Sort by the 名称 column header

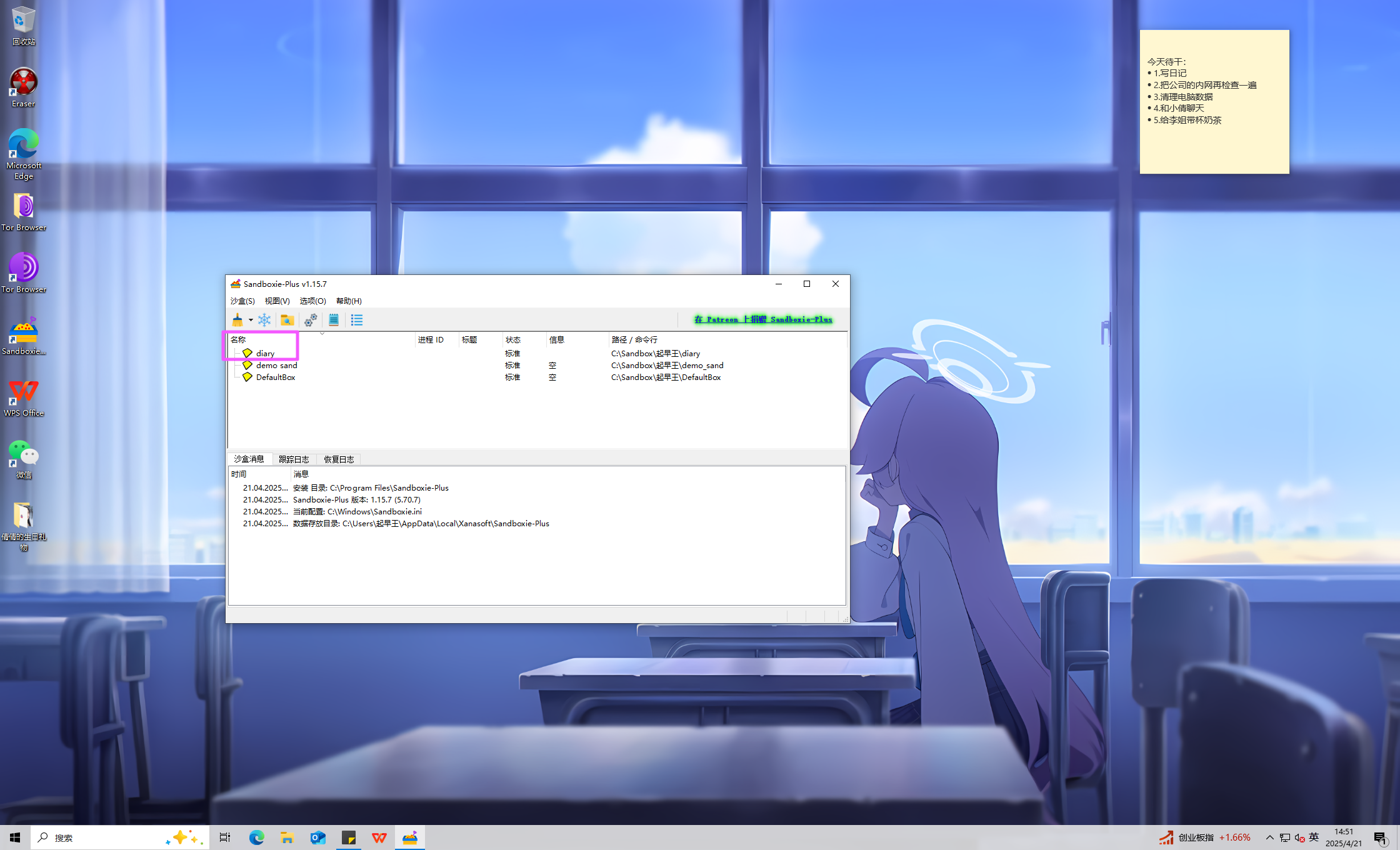pyautogui.click(x=322, y=340)
